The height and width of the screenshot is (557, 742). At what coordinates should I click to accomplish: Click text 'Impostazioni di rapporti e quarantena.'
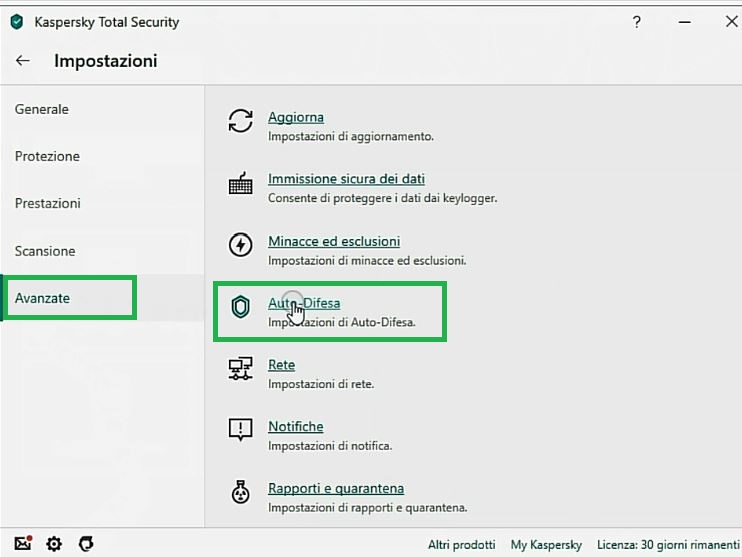pos(368,508)
